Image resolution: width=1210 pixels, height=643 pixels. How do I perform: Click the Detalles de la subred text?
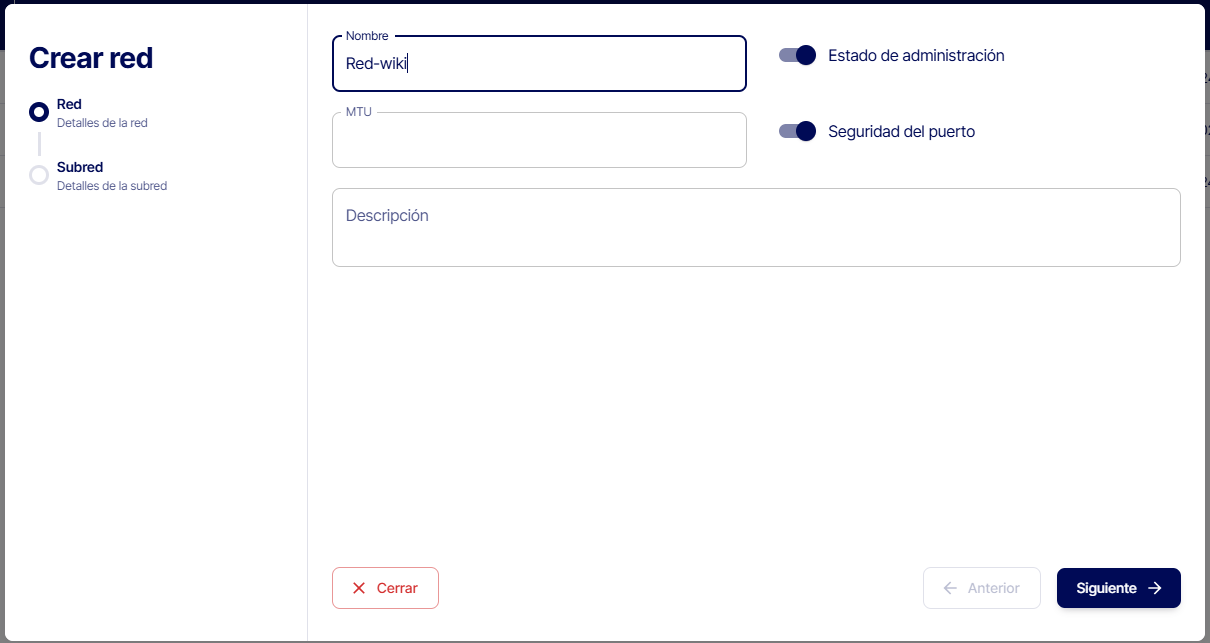click(x=112, y=186)
